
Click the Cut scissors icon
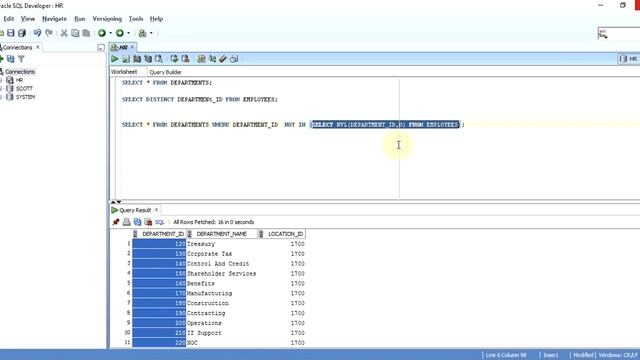(64, 33)
